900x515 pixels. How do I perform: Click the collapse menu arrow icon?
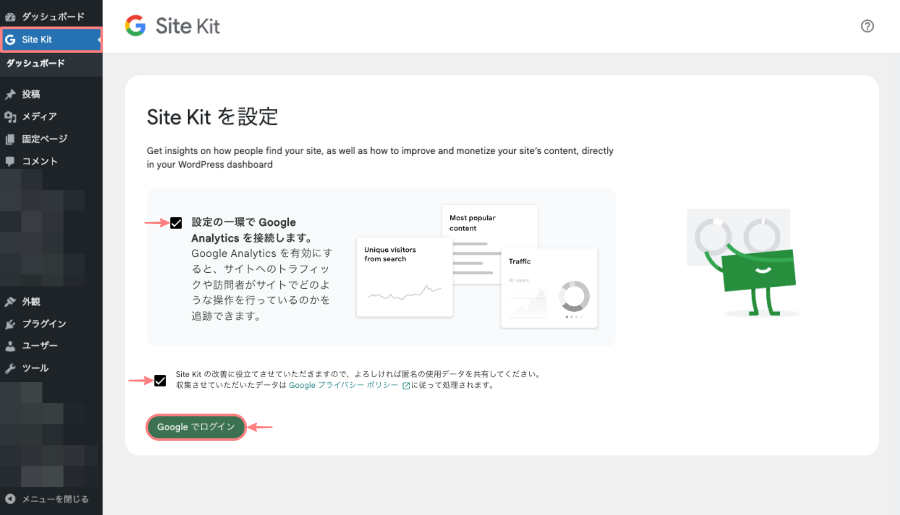[10, 499]
